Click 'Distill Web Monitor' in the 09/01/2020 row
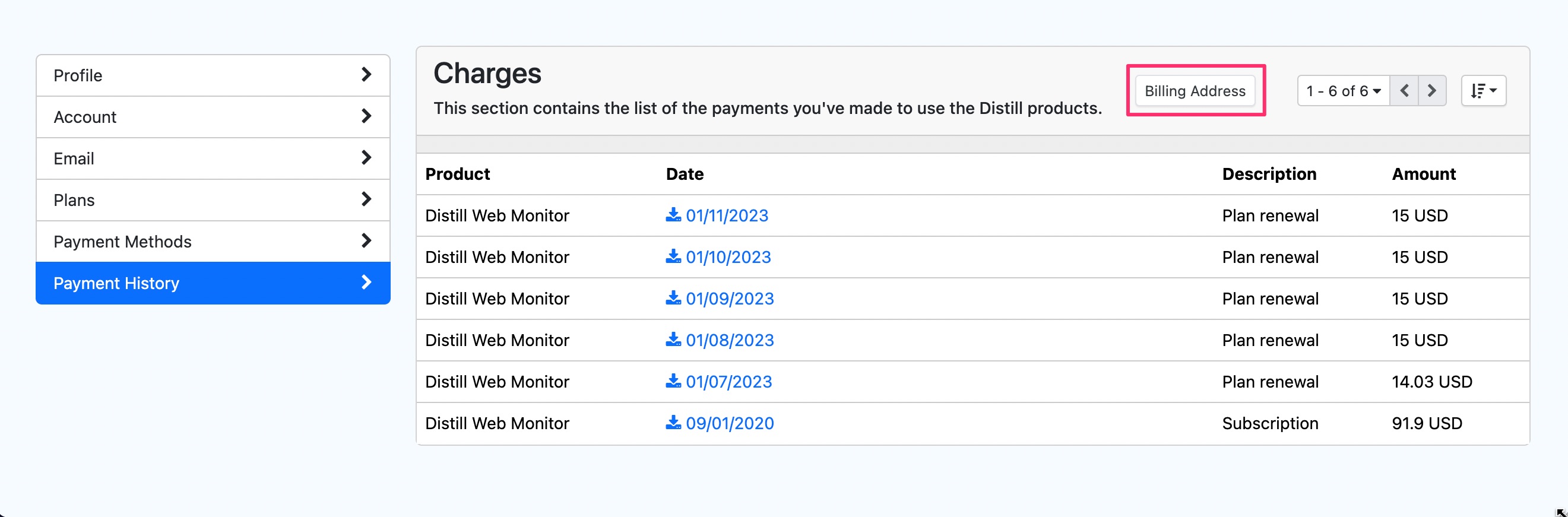Image resolution: width=1568 pixels, height=517 pixels. click(497, 423)
